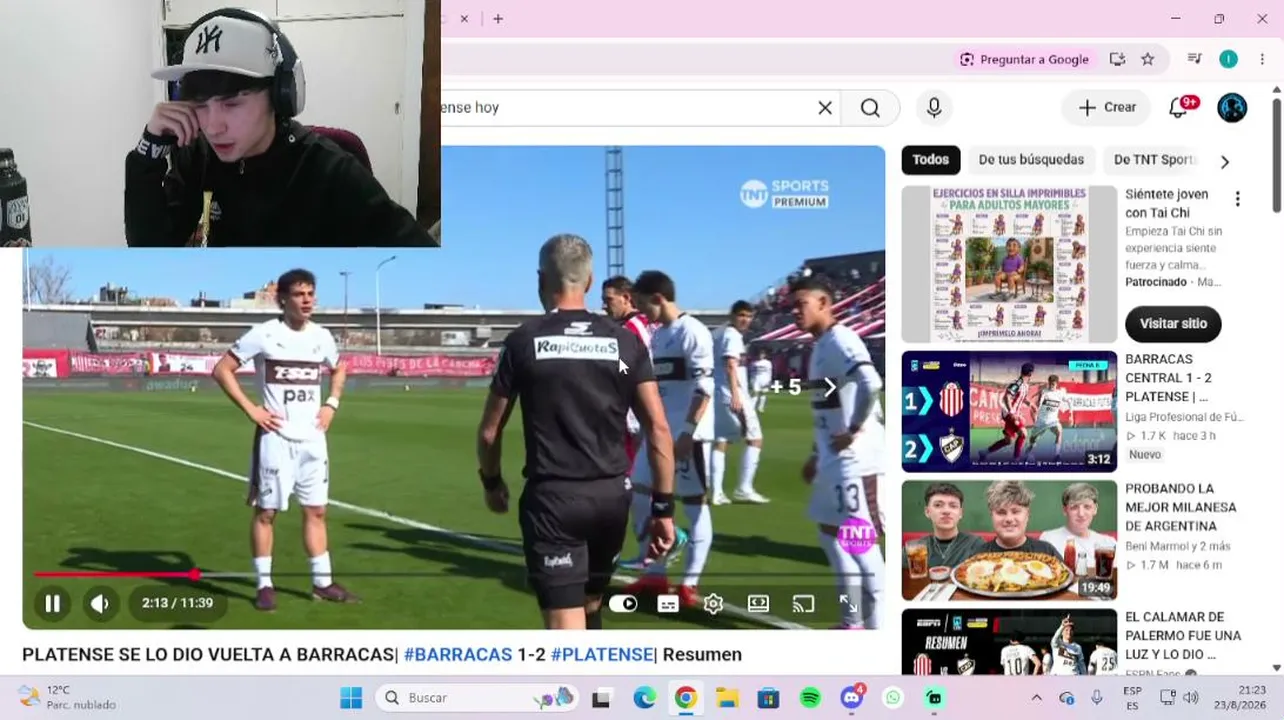Click the Siéntete joven con Tai Chi title
This screenshot has width=1284, height=720.
coord(1167,203)
